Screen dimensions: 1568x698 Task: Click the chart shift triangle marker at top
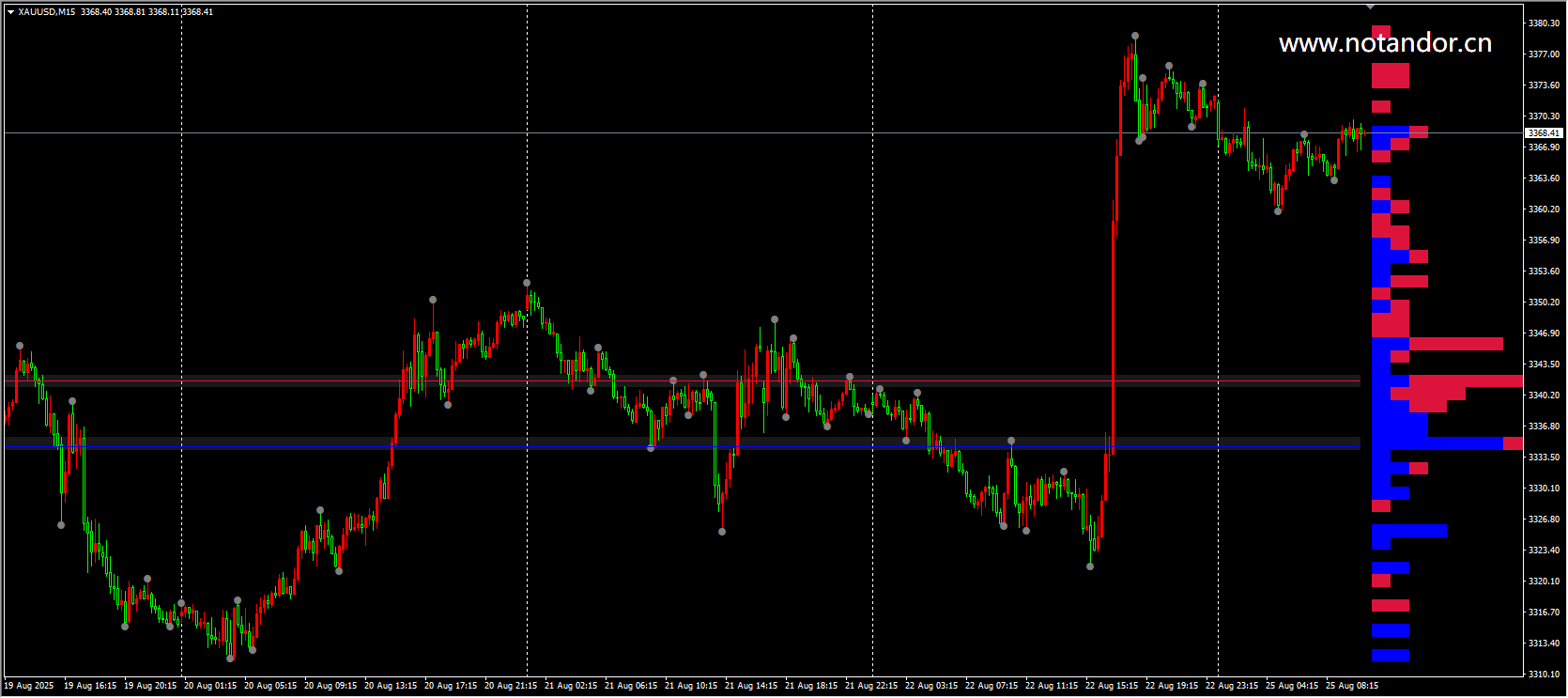(x=1371, y=7)
